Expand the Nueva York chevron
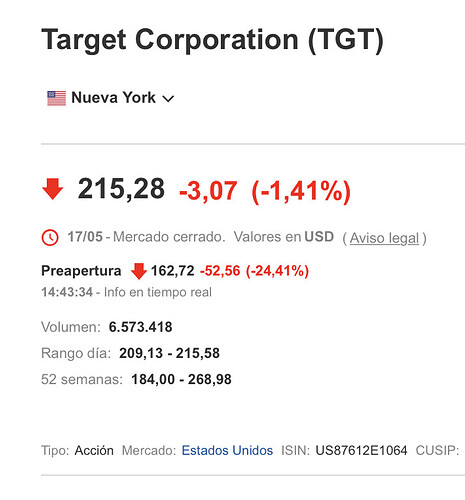Image resolution: width=465 pixels, height=500 pixels. [168, 99]
